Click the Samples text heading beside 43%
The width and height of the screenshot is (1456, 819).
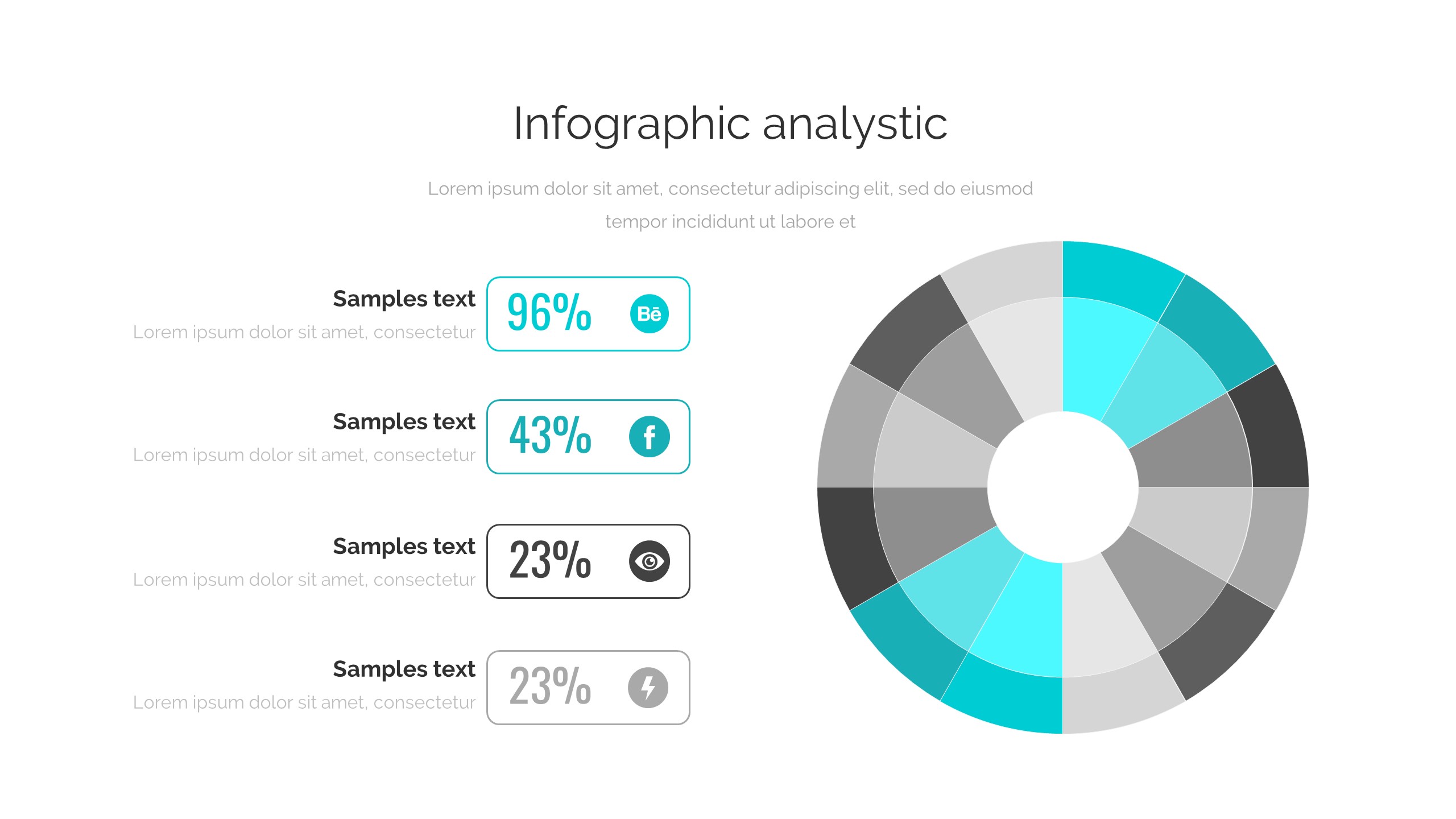404,421
